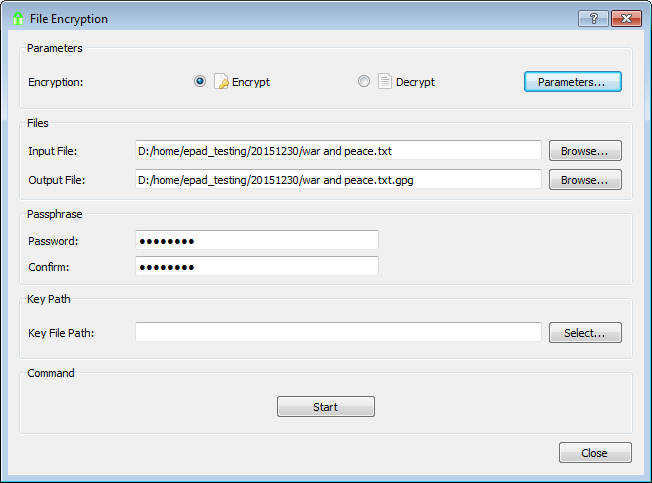652x483 pixels.
Task: Click the question mark help button
Action: click(593, 19)
